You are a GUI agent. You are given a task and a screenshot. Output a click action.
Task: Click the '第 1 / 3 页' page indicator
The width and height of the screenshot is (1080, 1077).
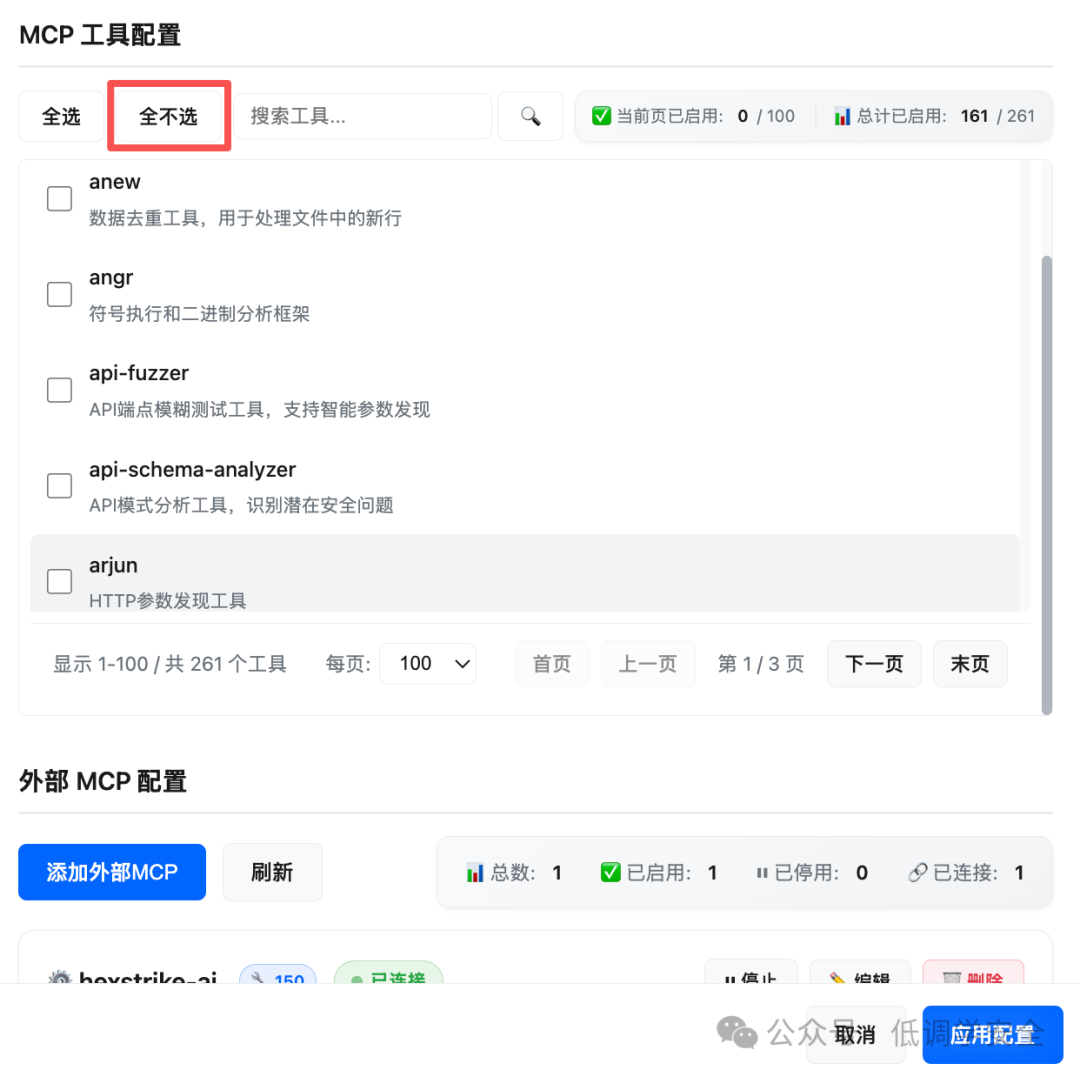pyautogui.click(x=760, y=664)
